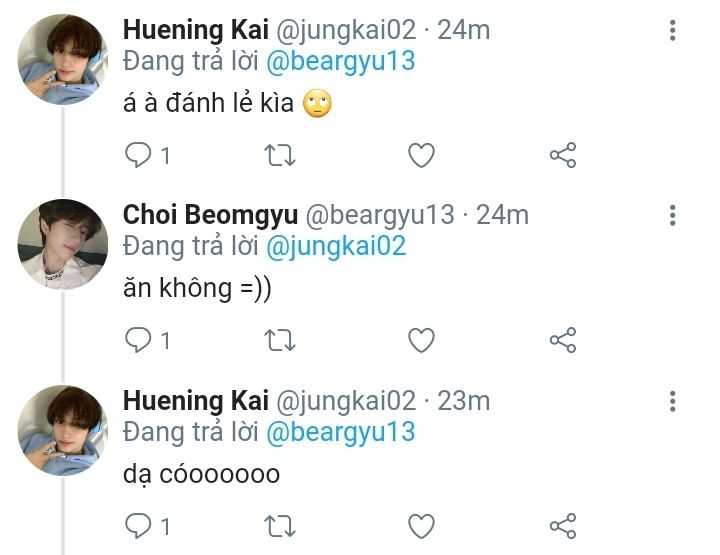
Task: Open the Choi Beomgyu display name
Action: tap(210, 215)
